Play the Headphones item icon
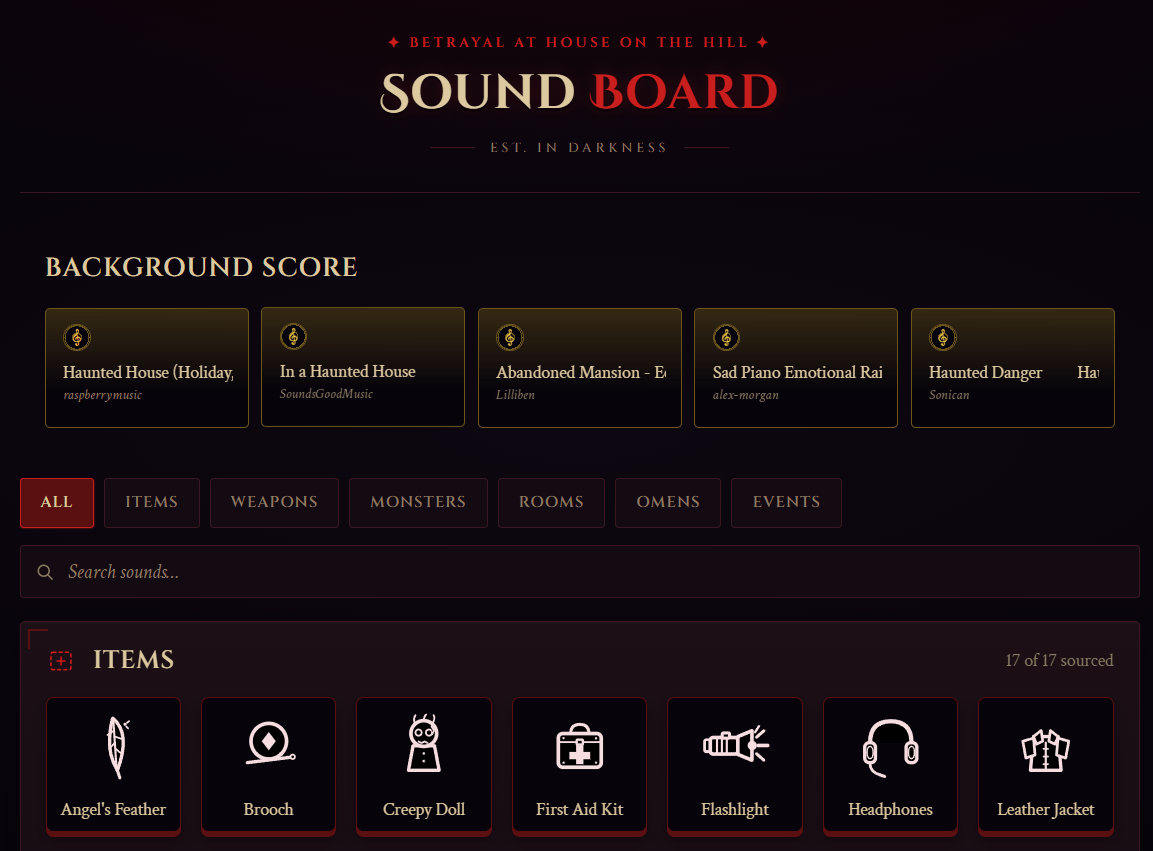This screenshot has height=851, width=1153. pyautogui.click(x=890, y=747)
